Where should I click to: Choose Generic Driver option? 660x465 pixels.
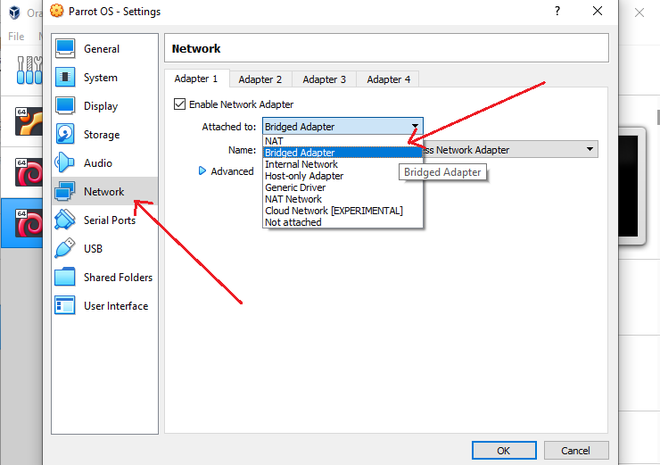point(343,187)
